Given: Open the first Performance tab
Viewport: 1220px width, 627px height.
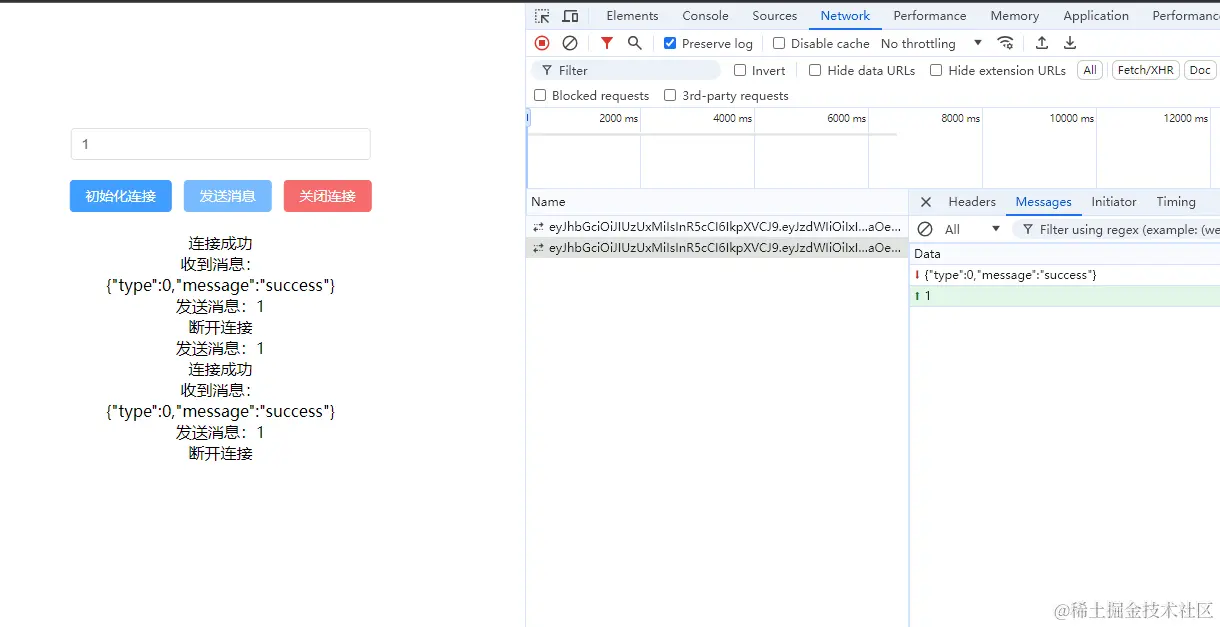Looking at the screenshot, I should pos(930,16).
